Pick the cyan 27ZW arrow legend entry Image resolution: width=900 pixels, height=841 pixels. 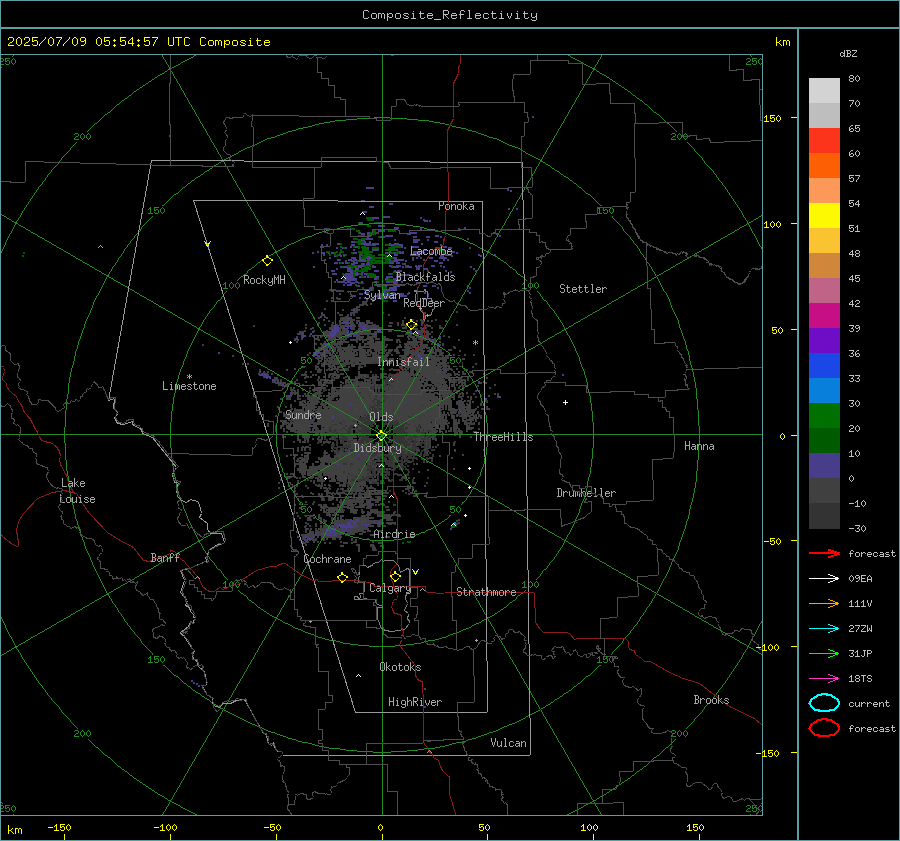pyautogui.click(x=824, y=629)
